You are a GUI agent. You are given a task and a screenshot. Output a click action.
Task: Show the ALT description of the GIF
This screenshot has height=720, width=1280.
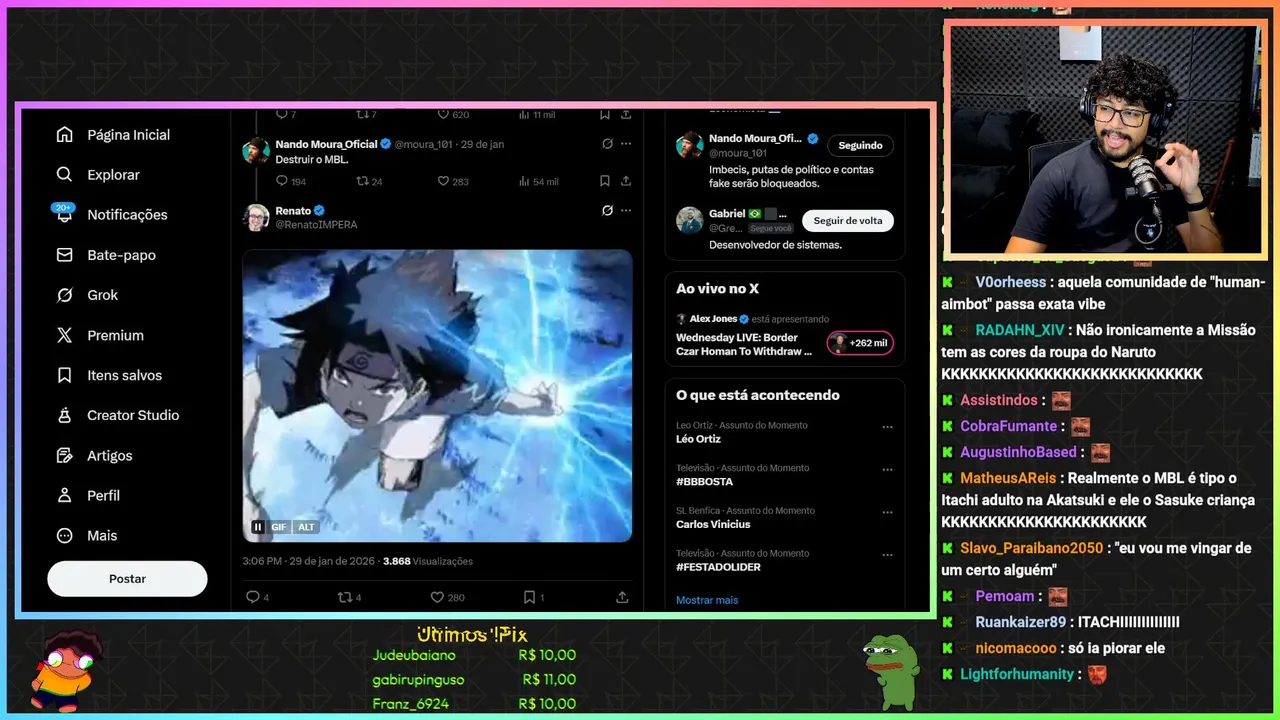click(x=306, y=527)
